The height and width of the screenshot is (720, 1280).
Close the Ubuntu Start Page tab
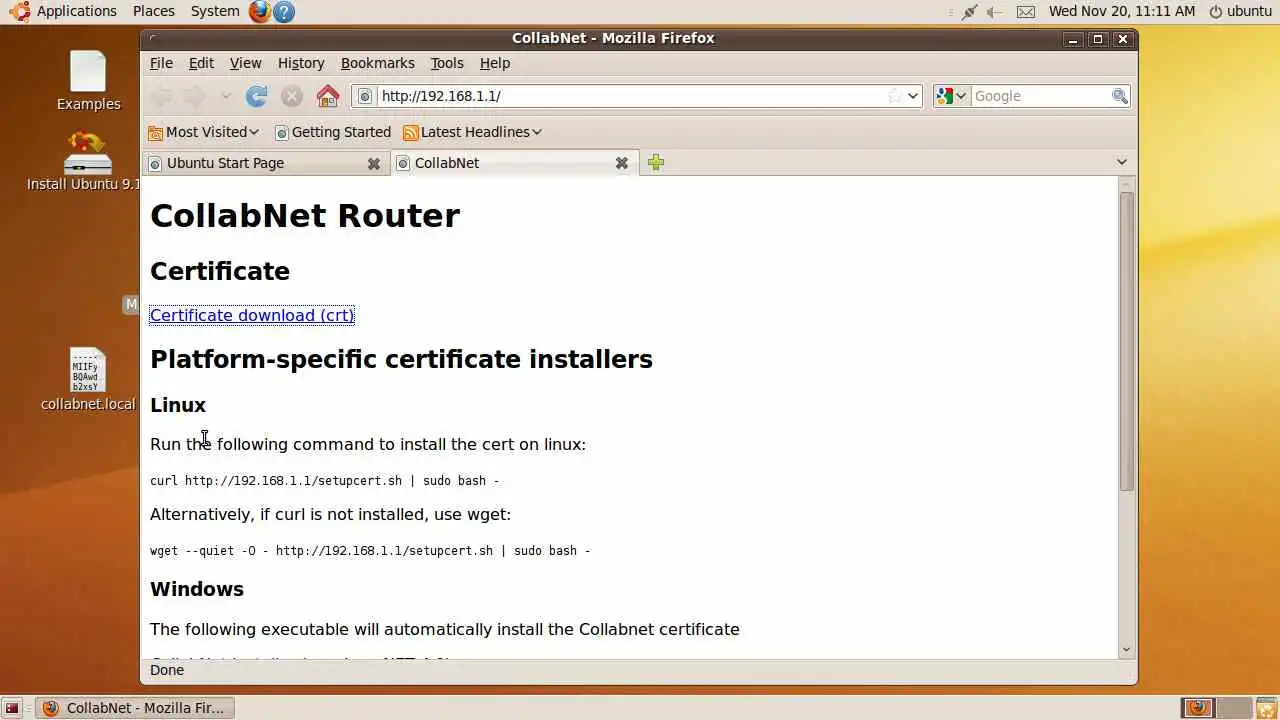pyautogui.click(x=374, y=163)
